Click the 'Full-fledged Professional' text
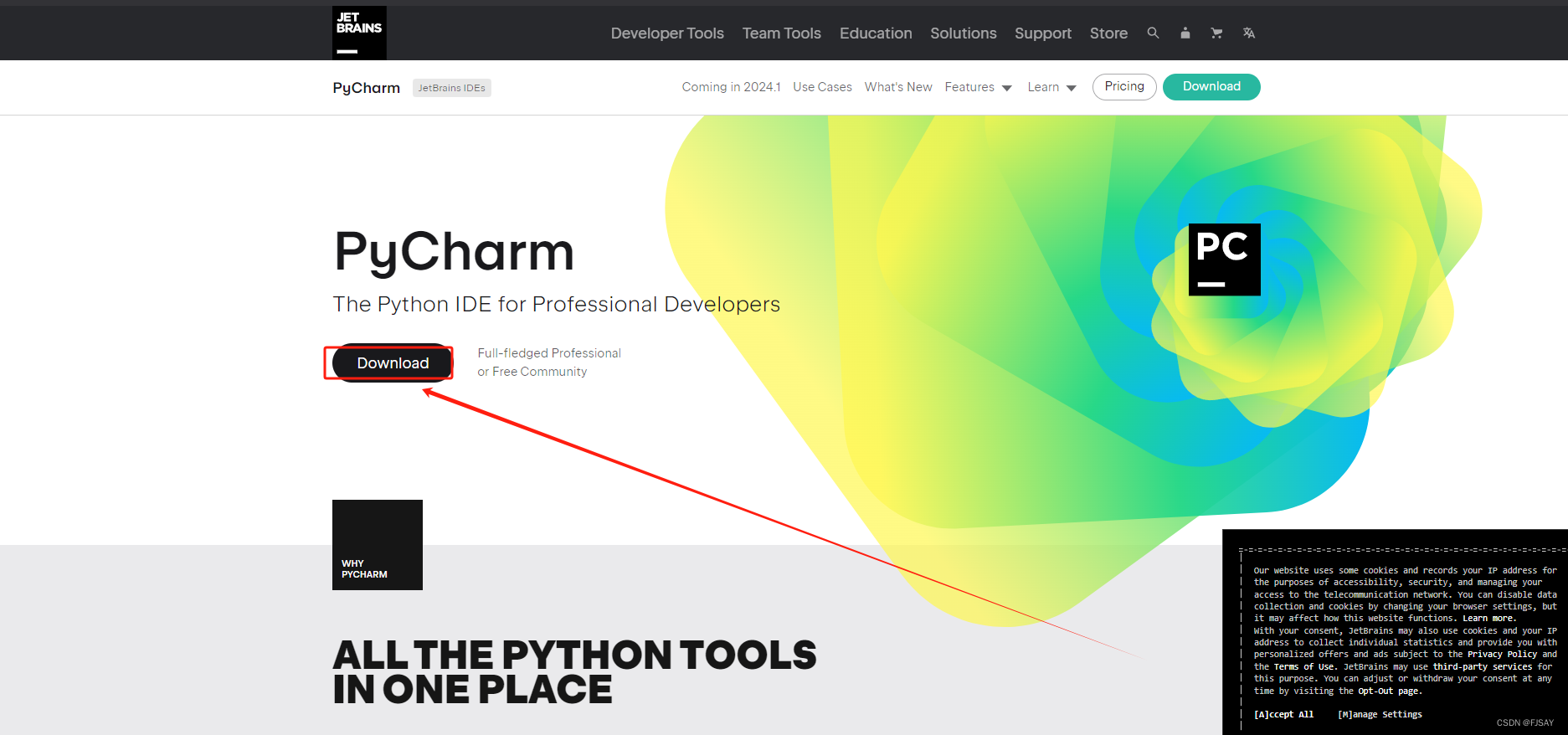 tap(549, 353)
